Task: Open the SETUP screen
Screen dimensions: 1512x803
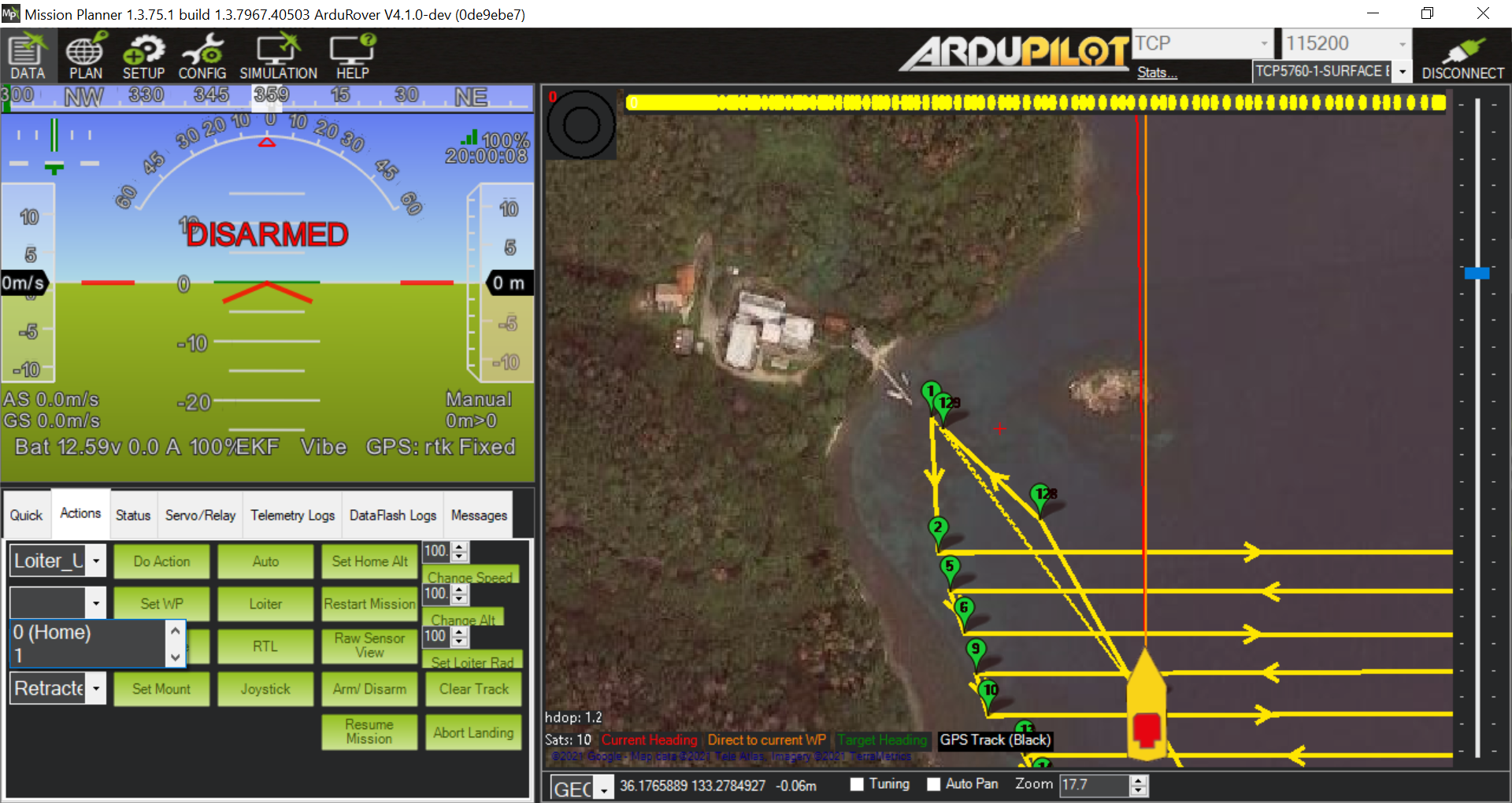Action: 143,56
